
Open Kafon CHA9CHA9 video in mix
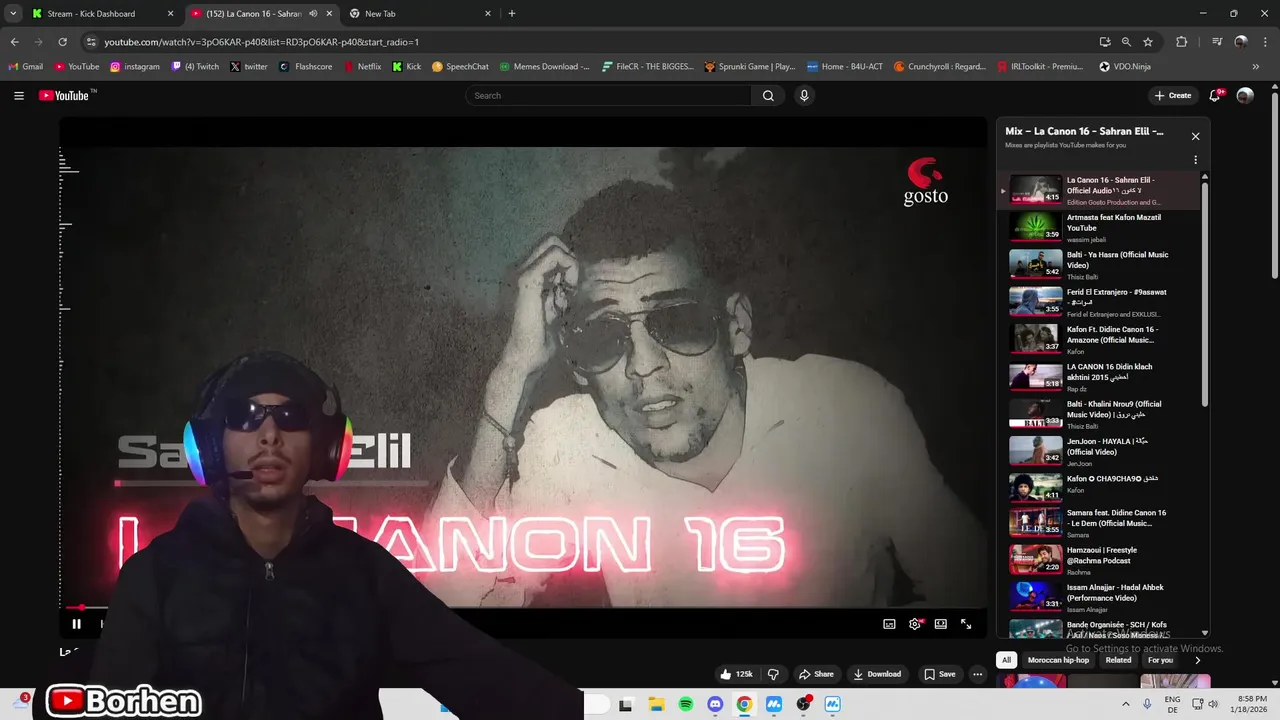[x=1100, y=489]
